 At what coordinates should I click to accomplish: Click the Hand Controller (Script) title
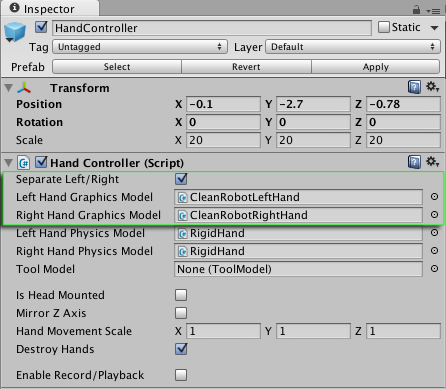pos(117,163)
